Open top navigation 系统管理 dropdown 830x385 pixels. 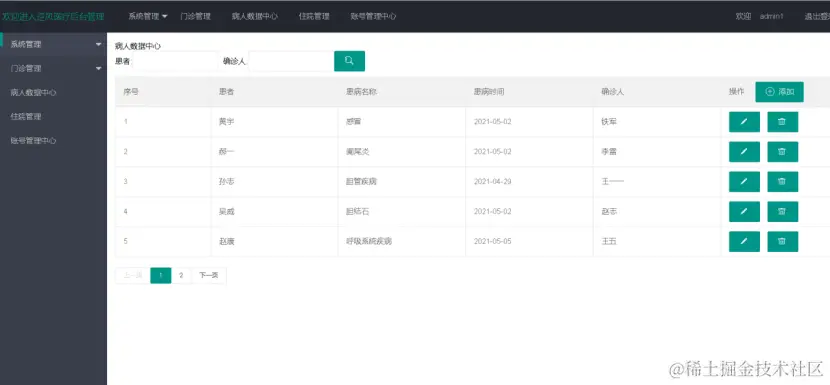pyautogui.click(x=148, y=16)
